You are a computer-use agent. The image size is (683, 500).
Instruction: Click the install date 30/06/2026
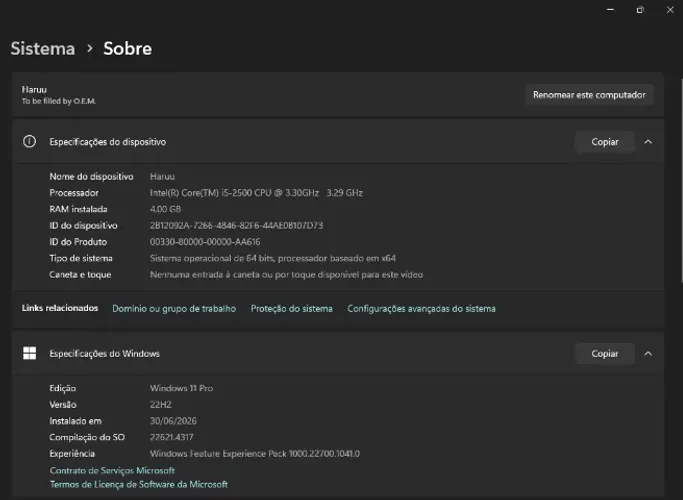click(173, 421)
